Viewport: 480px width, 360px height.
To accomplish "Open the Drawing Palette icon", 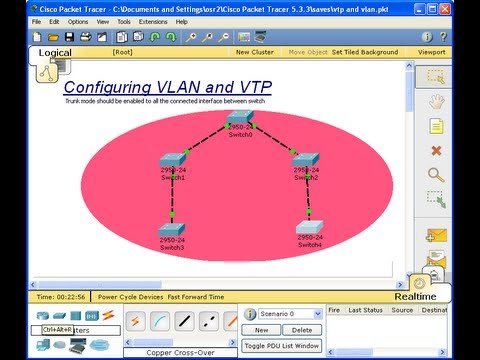I will [x=244, y=37].
